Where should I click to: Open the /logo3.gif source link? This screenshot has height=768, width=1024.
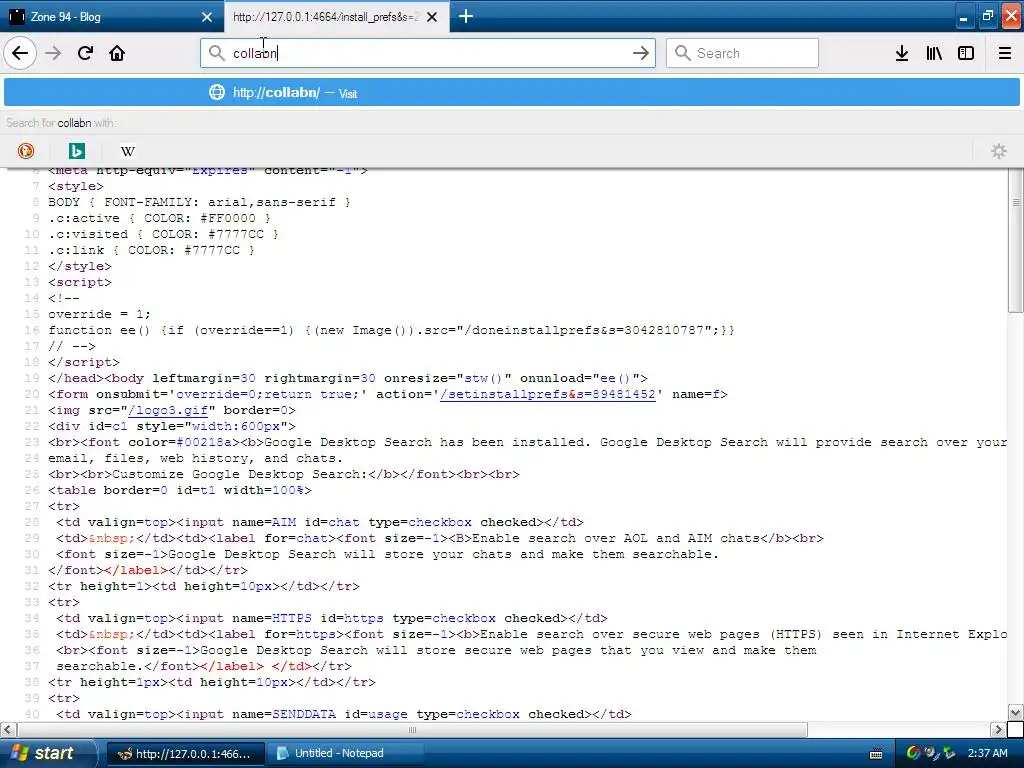(168, 410)
